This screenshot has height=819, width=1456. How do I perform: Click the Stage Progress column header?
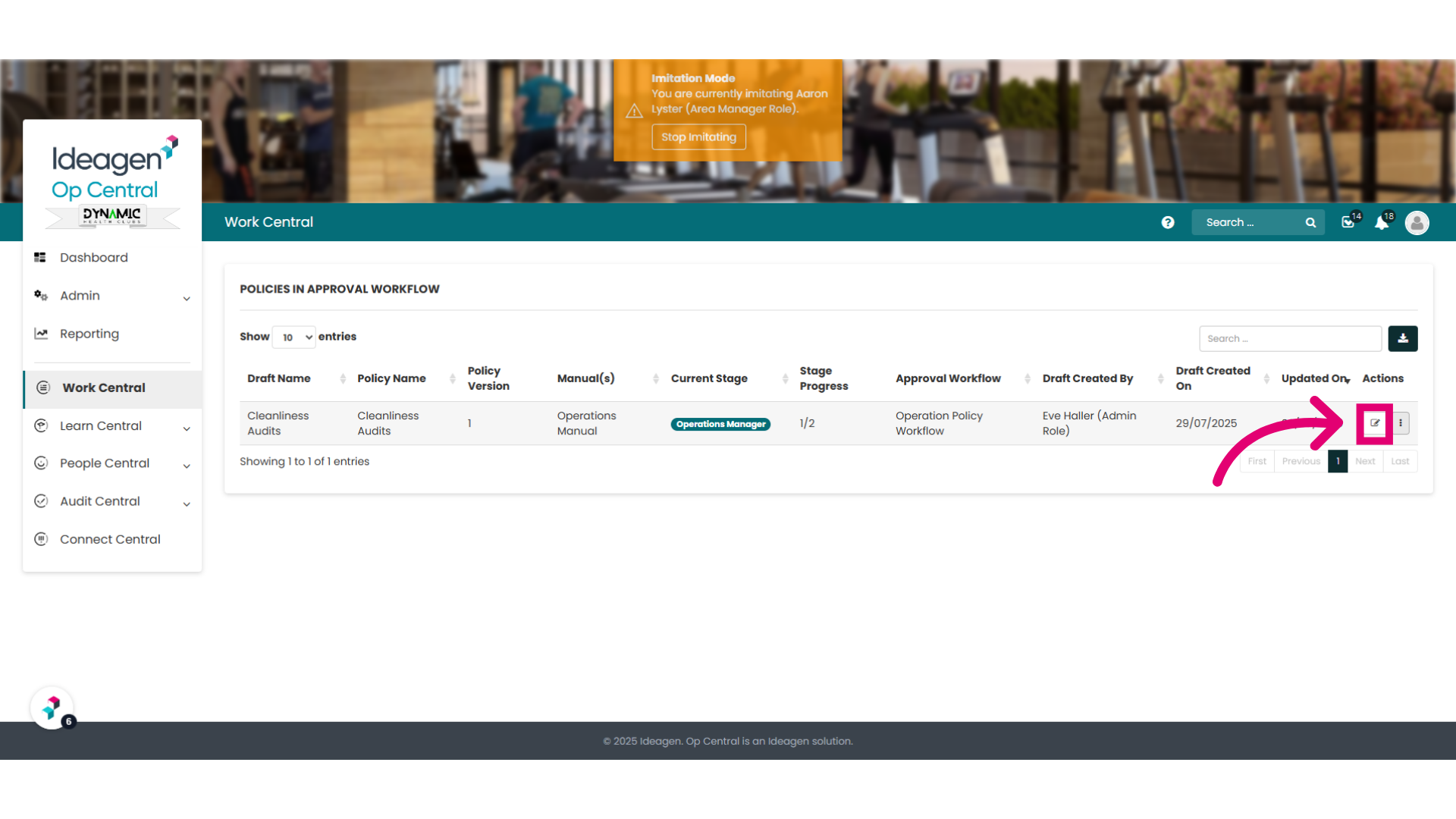click(x=824, y=378)
